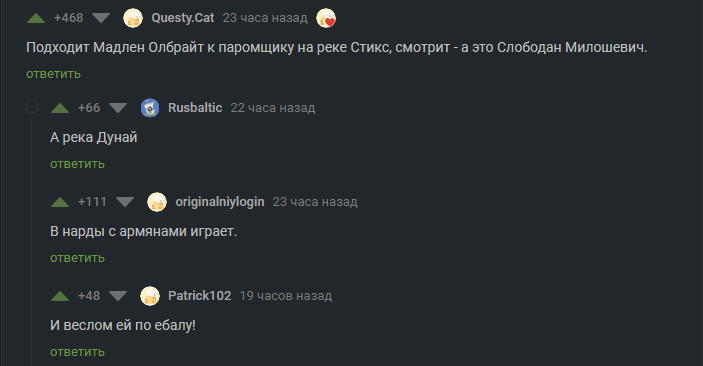Click the Patrick102 avatar picture
The height and width of the screenshot is (366, 703).
tap(150, 296)
